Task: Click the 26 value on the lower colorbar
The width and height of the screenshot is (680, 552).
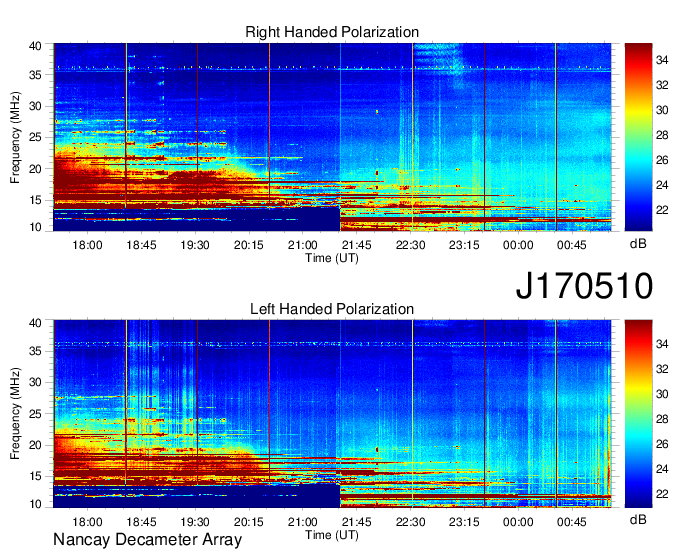Action: click(x=662, y=444)
